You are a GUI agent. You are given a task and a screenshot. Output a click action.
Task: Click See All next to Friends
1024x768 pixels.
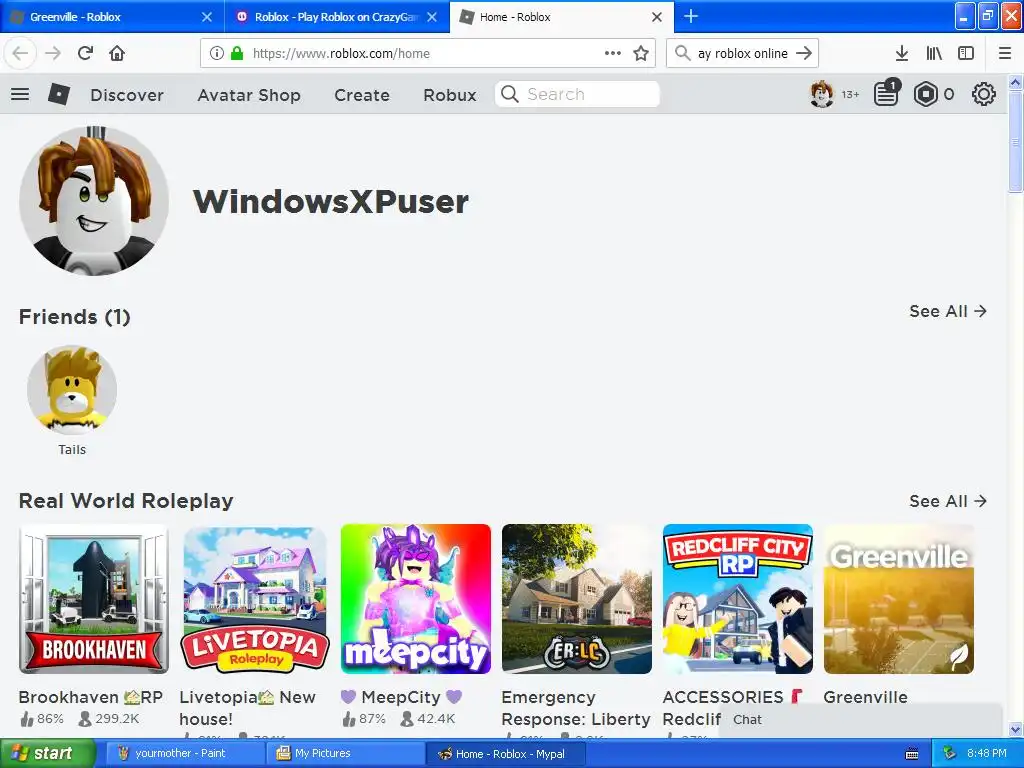948,312
